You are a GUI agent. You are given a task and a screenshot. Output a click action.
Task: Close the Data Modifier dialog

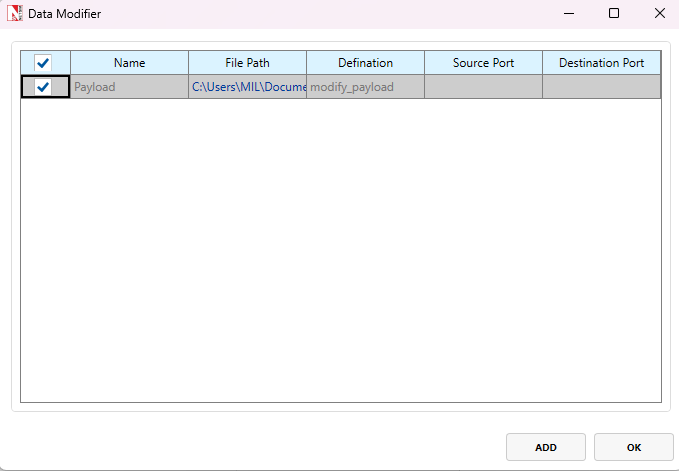659,14
